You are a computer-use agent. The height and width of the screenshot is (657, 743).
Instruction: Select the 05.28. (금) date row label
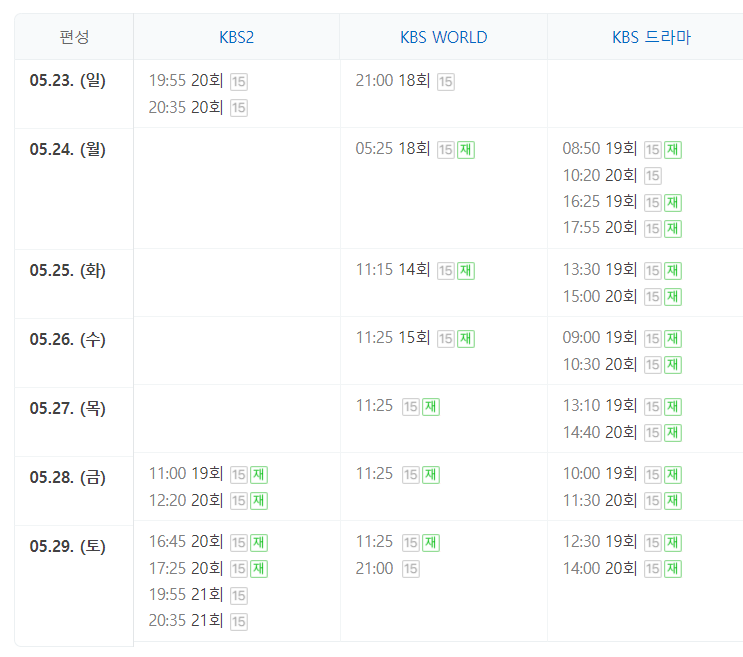pyautogui.click(x=68, y=477)
